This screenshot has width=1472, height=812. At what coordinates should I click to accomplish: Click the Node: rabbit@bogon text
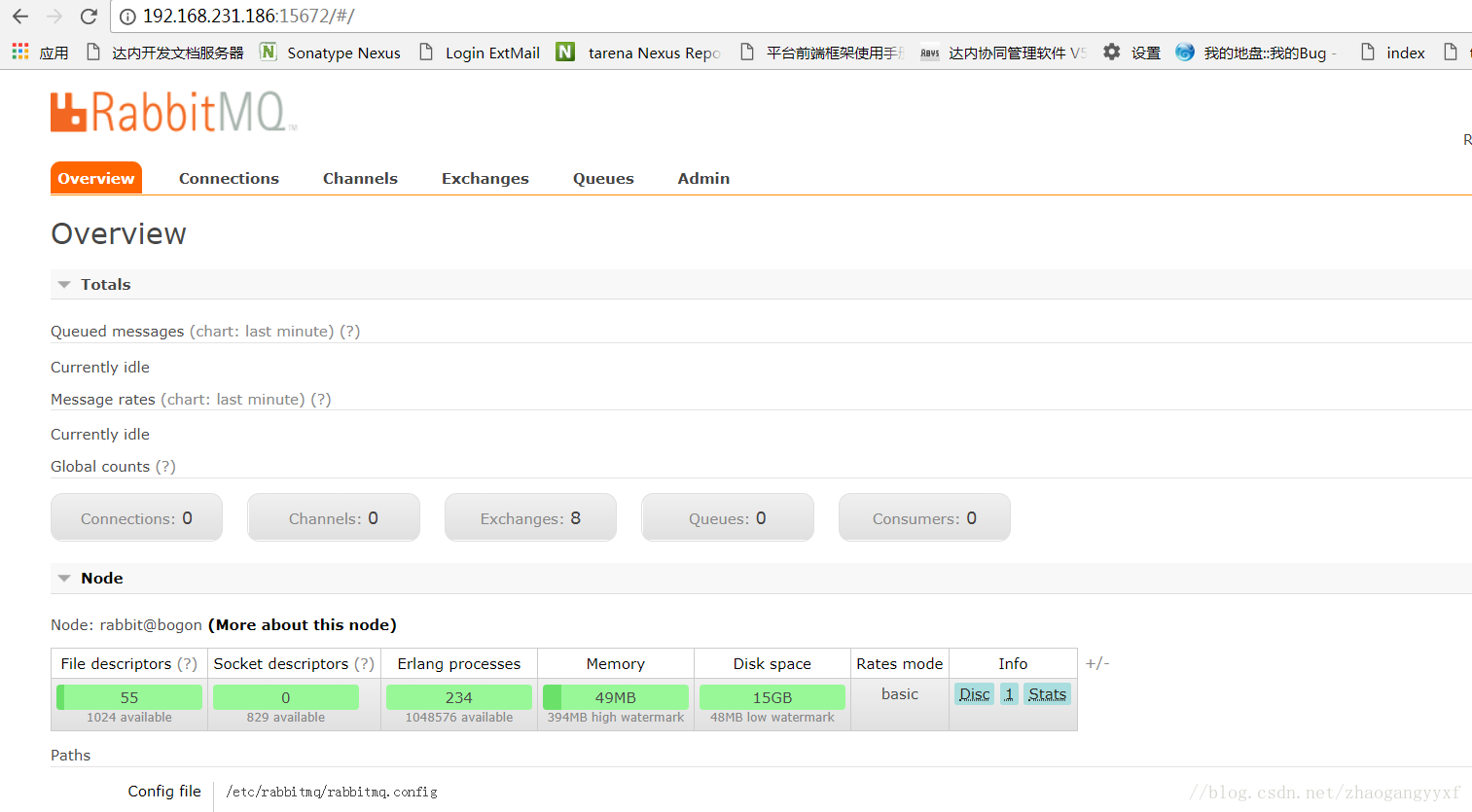point(126,625)
